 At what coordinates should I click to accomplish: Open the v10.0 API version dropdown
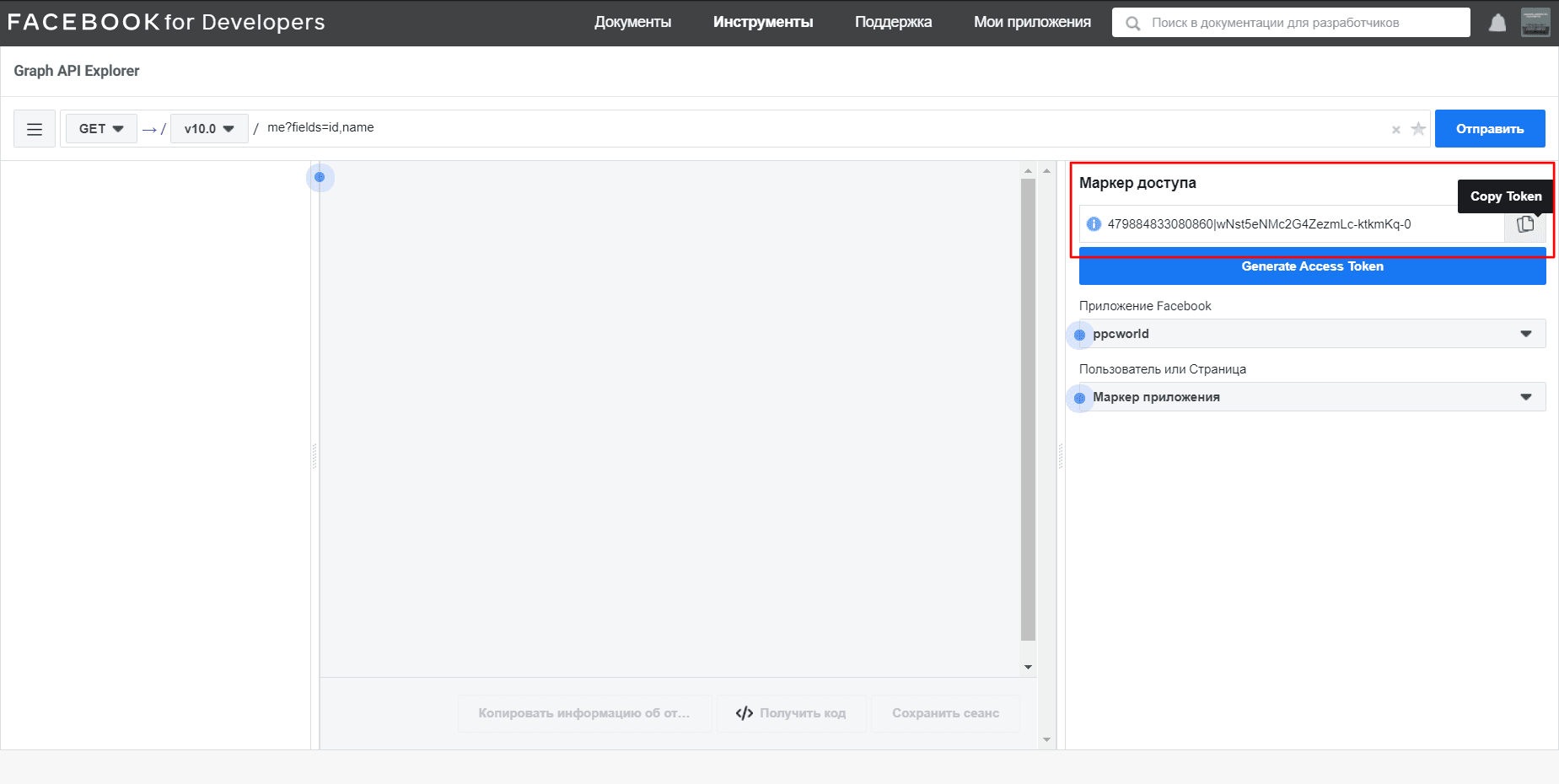(209, 129)
